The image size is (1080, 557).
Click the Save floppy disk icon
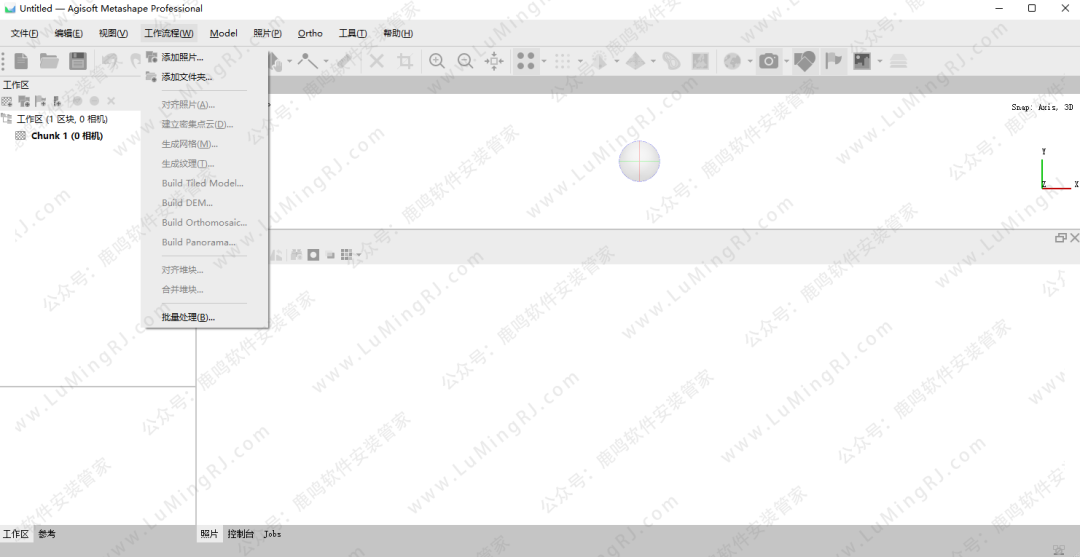78,61
